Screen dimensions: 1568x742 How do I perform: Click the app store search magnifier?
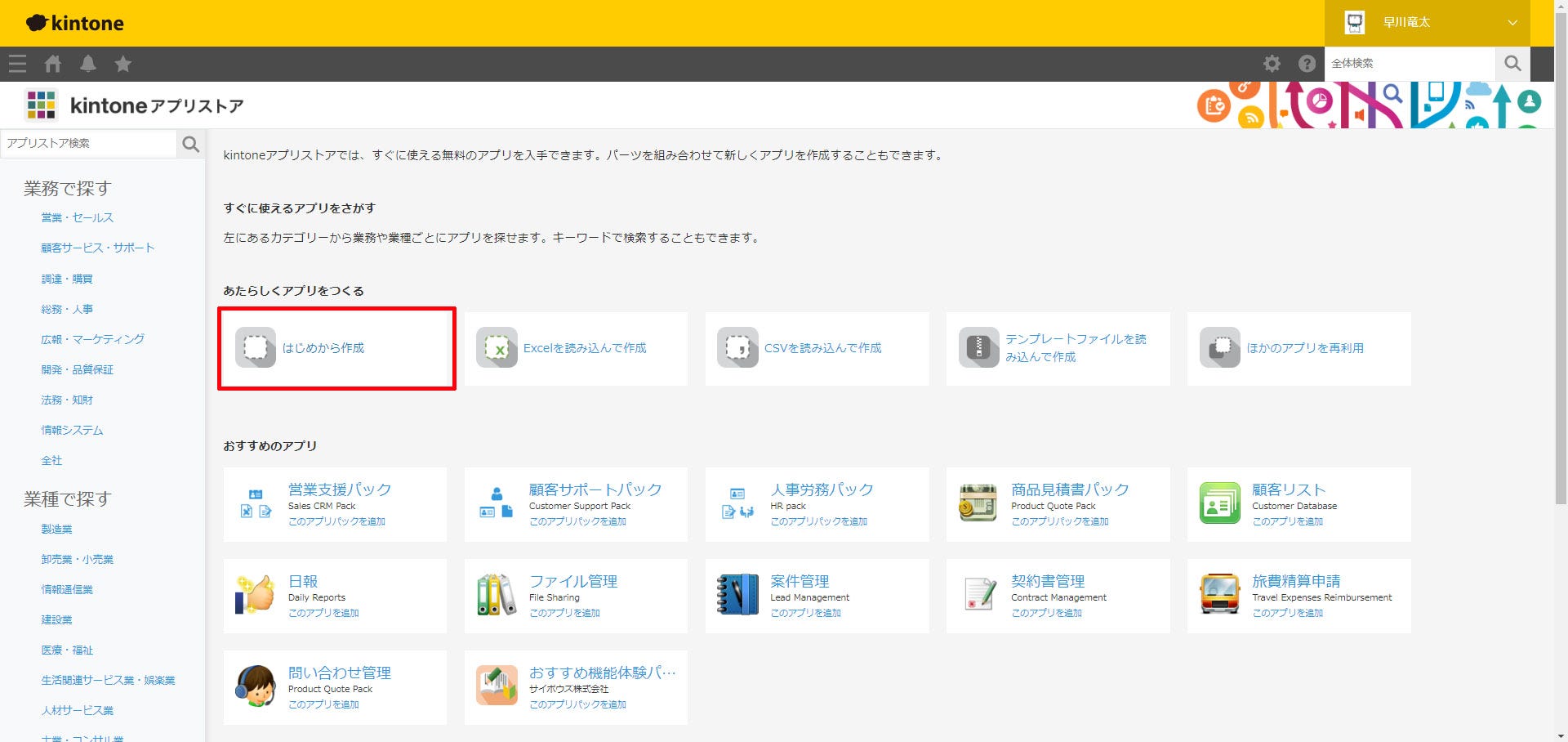190,144
